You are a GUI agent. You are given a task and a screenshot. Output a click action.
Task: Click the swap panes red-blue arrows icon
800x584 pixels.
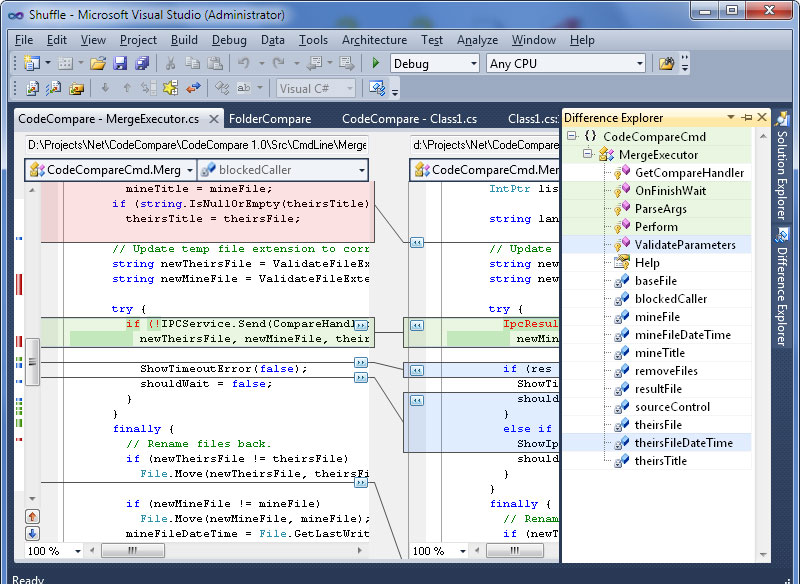pos(193,88)
